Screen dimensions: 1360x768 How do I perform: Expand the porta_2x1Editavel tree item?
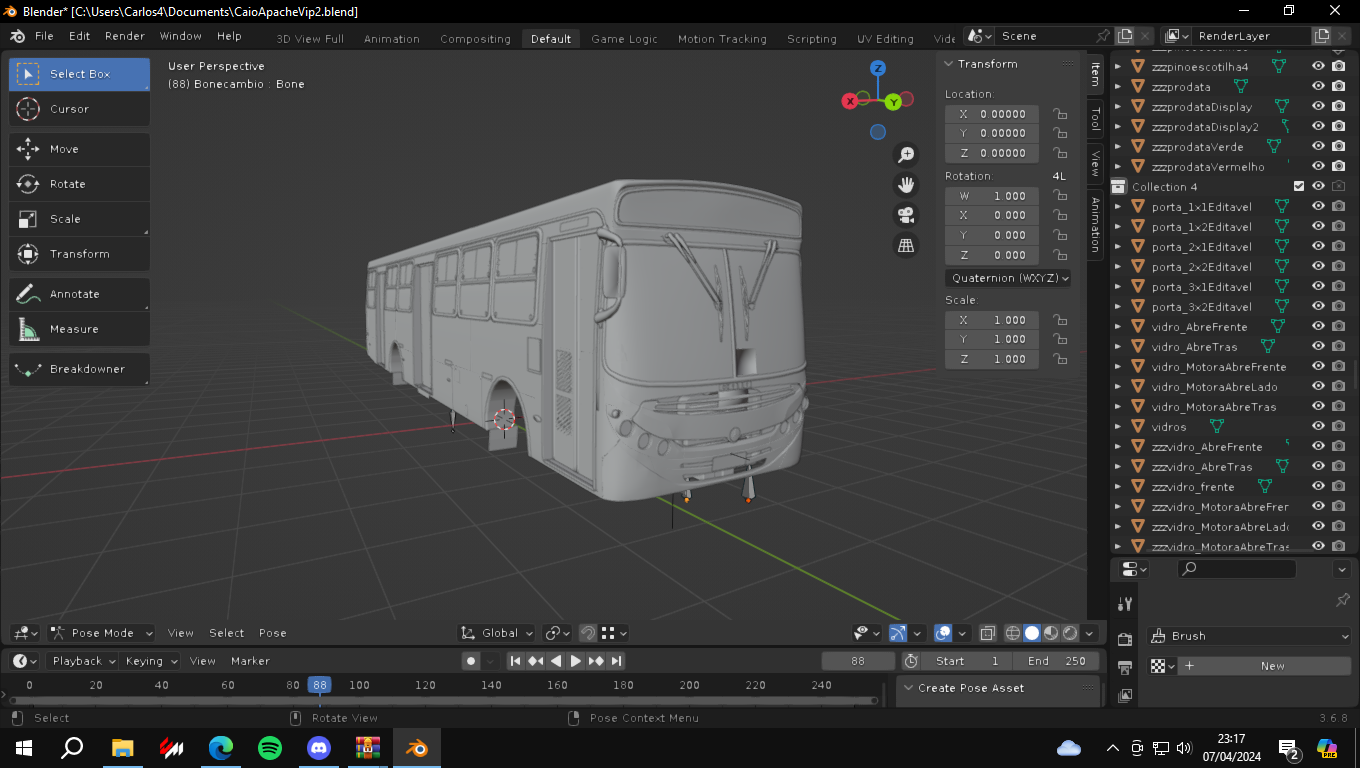pyautogui.click(x=1118, y=246)
